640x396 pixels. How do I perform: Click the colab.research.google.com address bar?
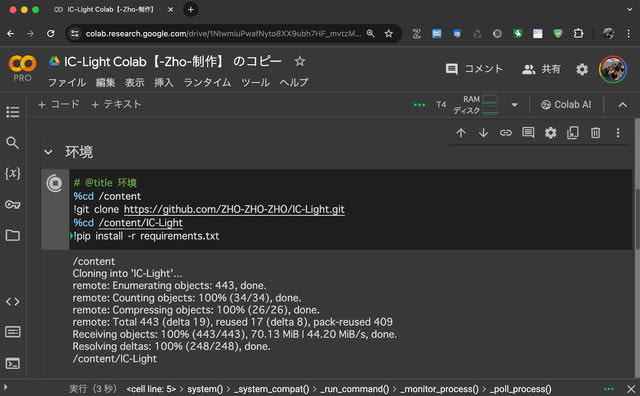(x=224, y=33)
